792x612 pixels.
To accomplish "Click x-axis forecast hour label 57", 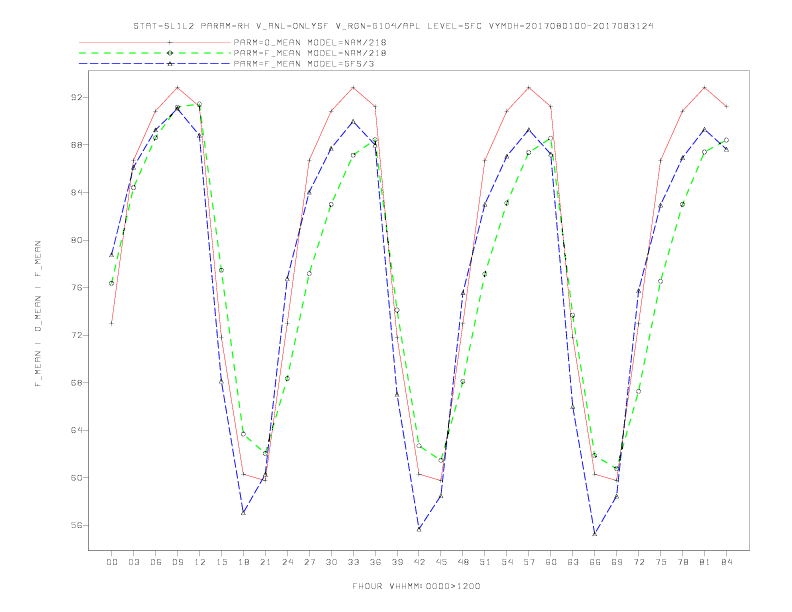I will tap(529, 562).
